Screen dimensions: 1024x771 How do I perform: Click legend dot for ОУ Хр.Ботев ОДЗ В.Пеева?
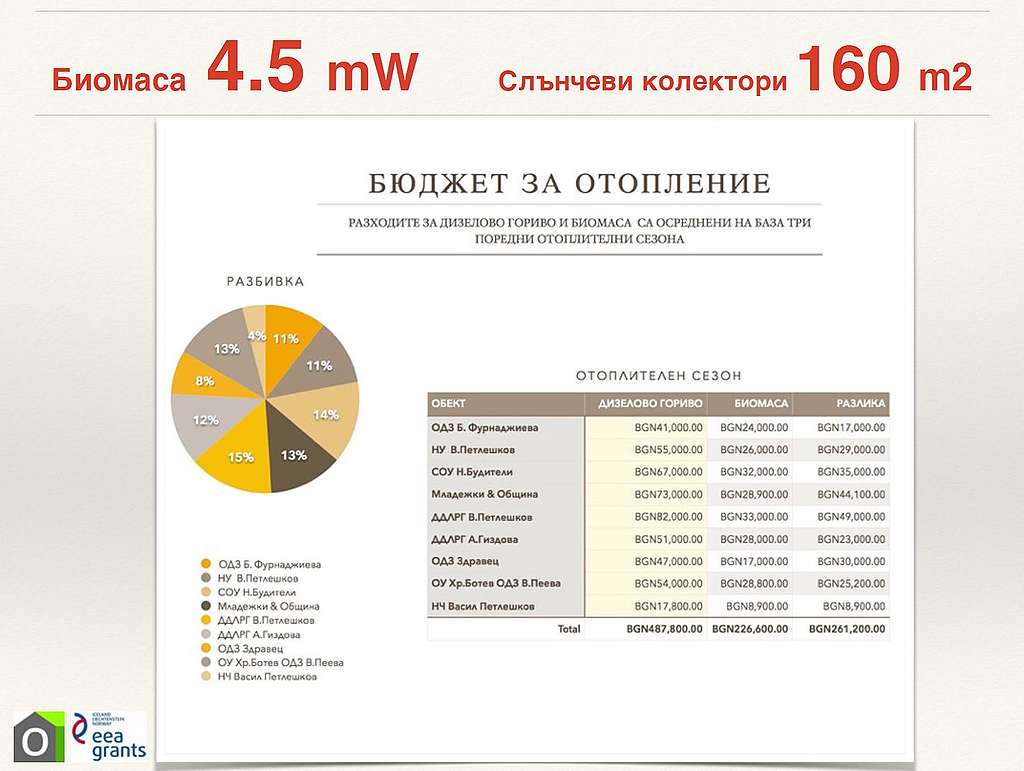point(206,662)
